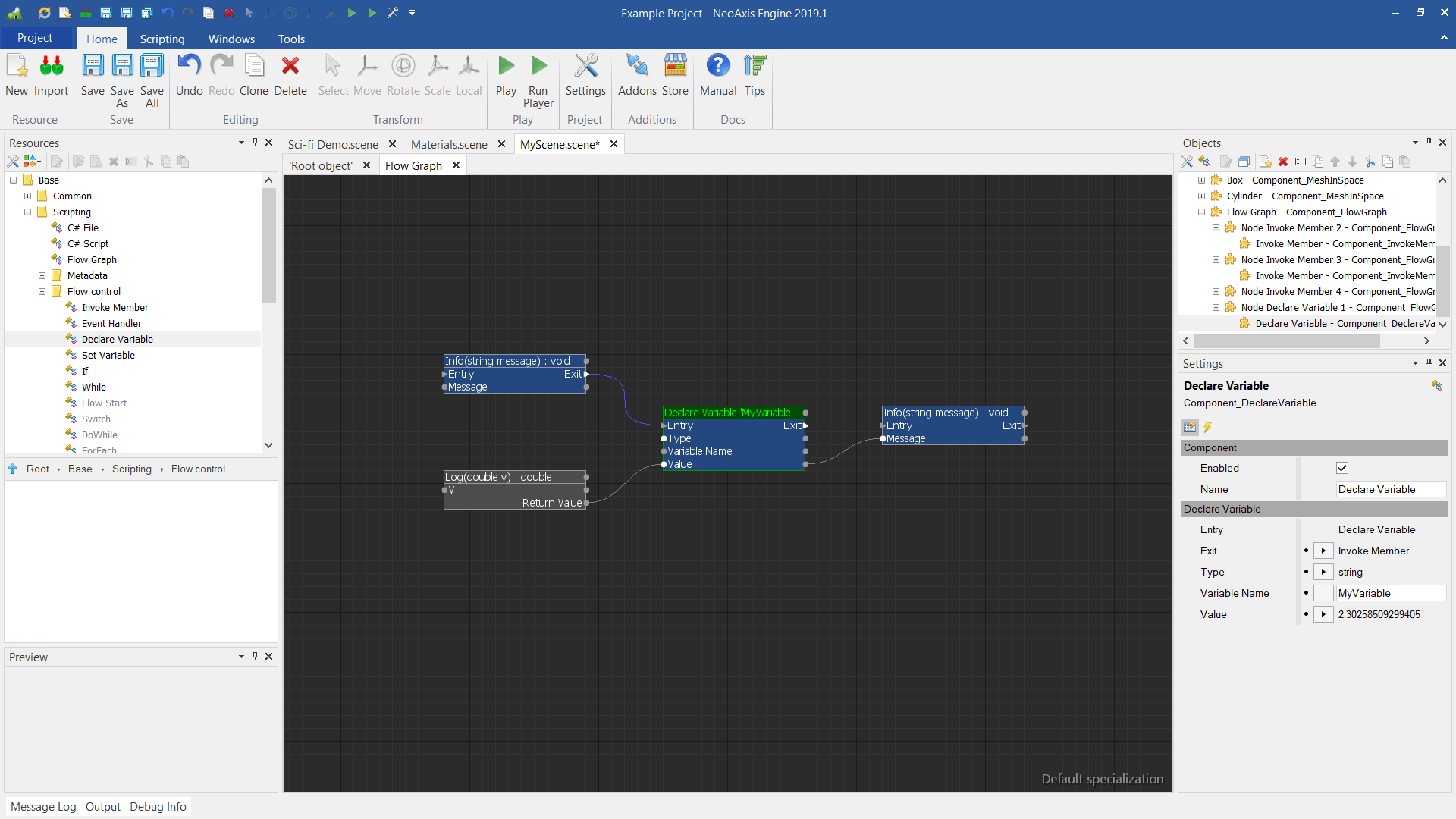The image size is (1456, 819).
Task: Open the Type property dropdown arrow
Action: 1323,572
